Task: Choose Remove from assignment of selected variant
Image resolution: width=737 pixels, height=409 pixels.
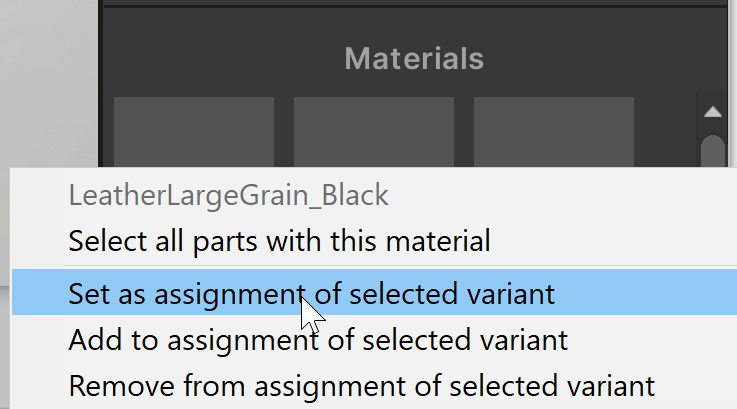Action: coord(361,385)
